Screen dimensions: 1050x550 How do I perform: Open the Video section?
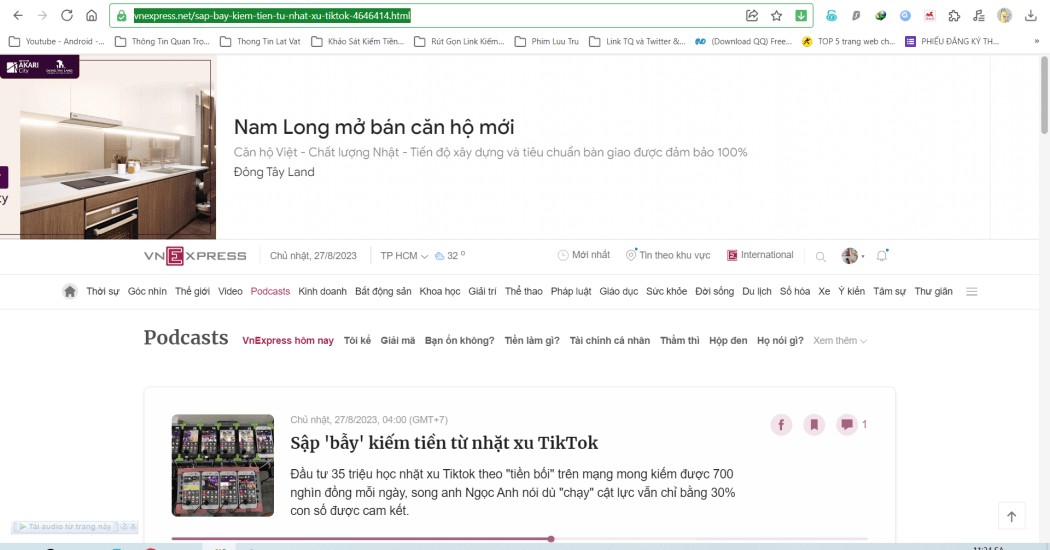[x=230, y=291]
